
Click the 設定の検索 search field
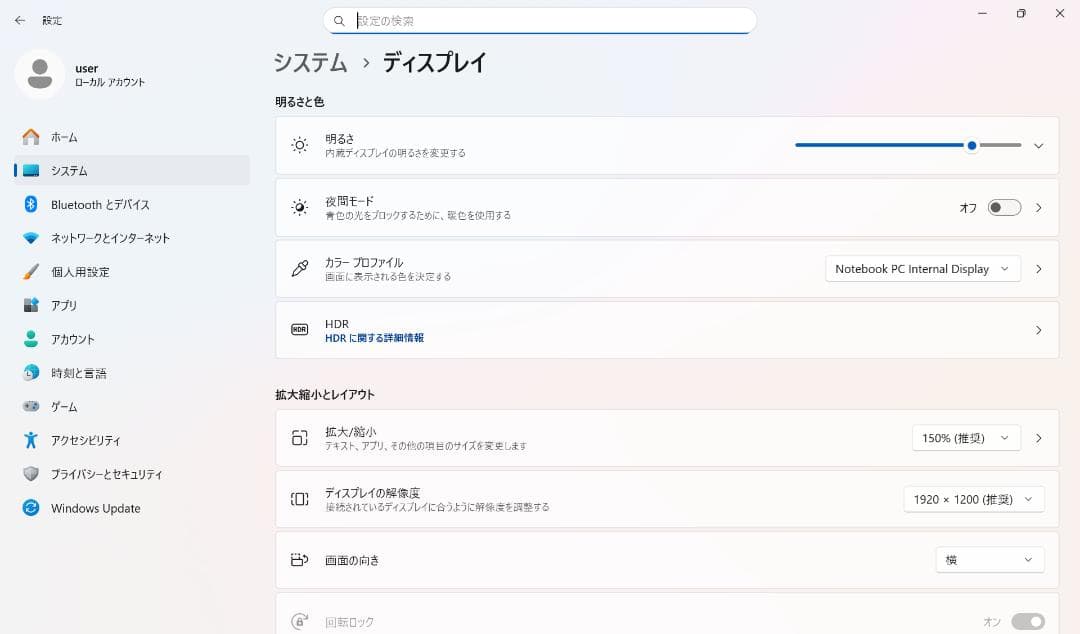(540, 20)
